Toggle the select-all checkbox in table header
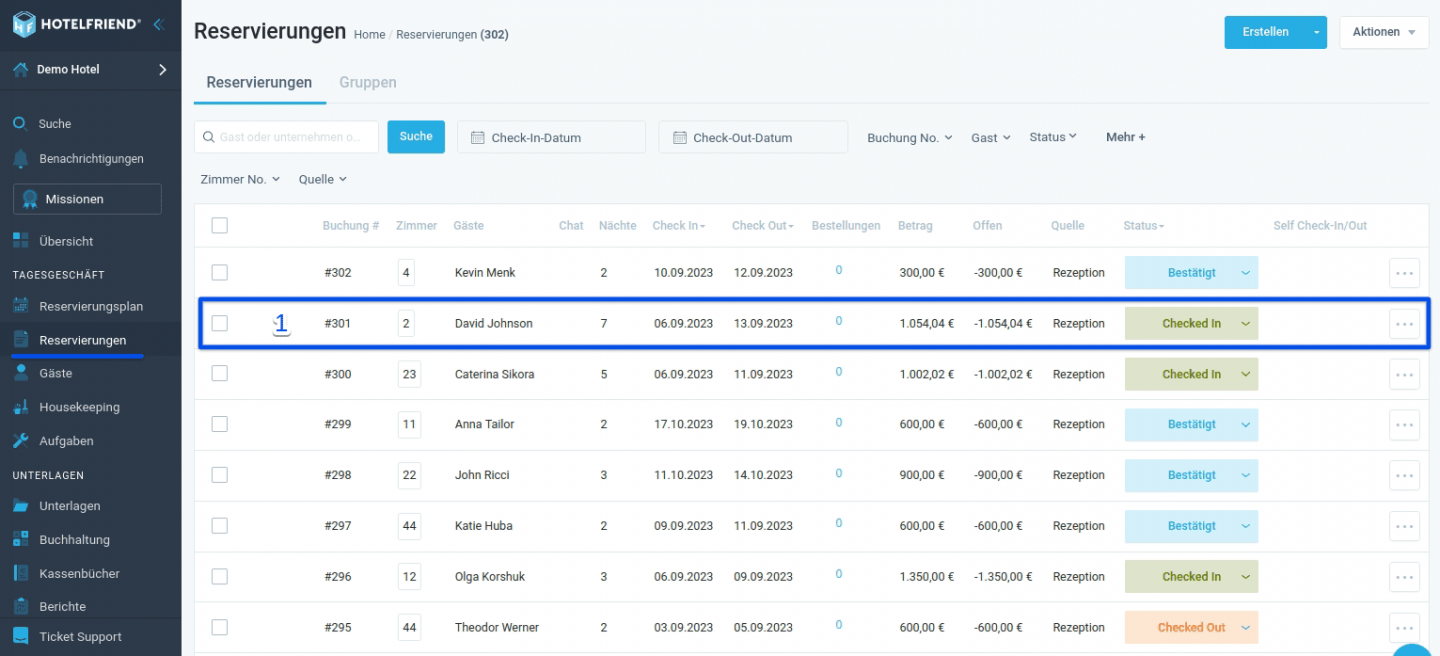Viewport: 1440px width, 656px height. (220, 226)
